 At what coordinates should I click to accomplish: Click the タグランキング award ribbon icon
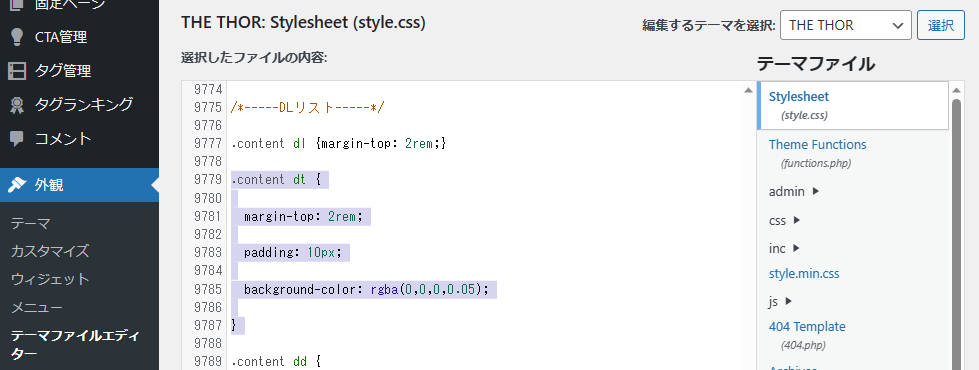click(17, 105)
